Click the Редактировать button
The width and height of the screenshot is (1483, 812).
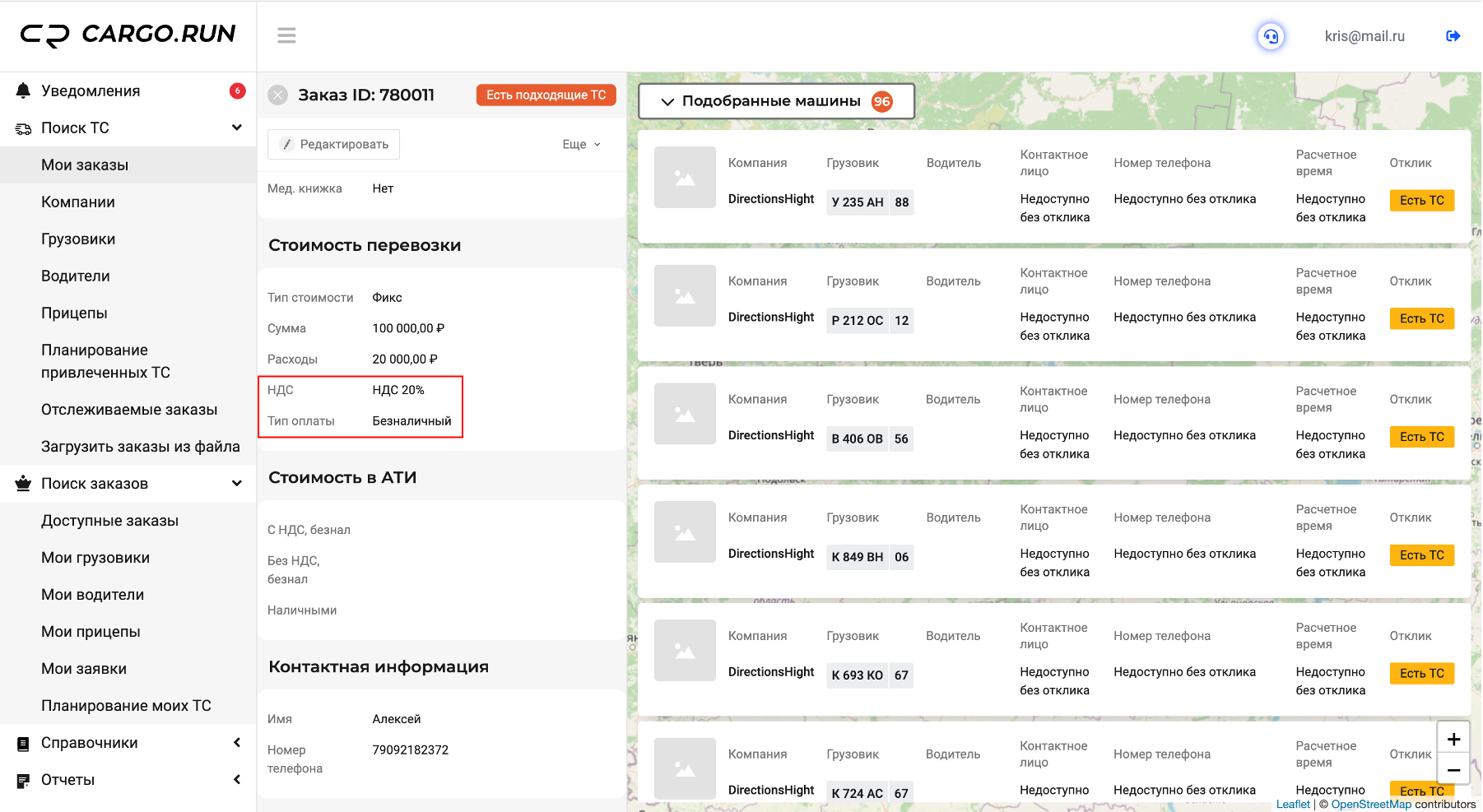point(334,144)
